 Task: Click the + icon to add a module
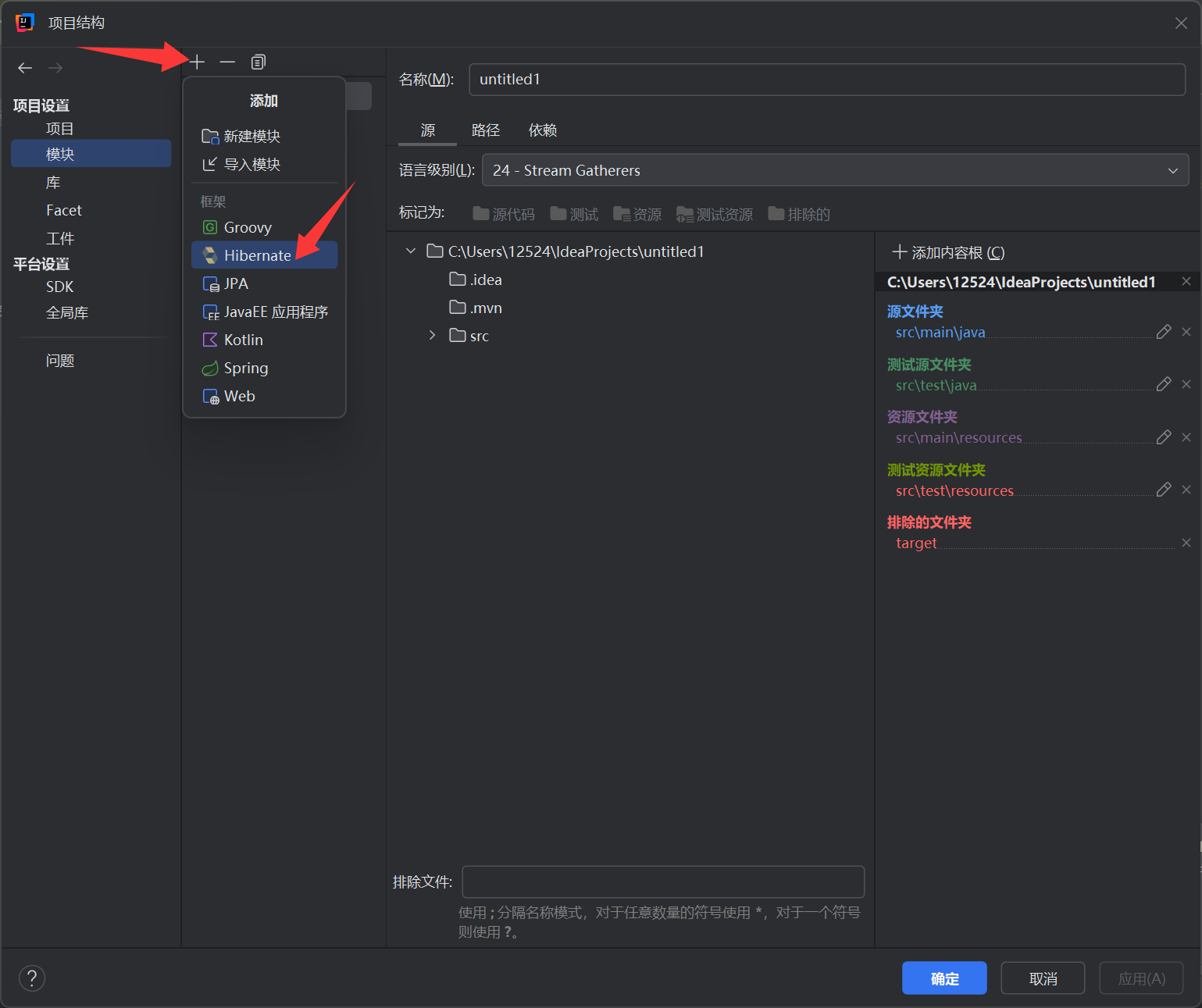coord(197,62)
